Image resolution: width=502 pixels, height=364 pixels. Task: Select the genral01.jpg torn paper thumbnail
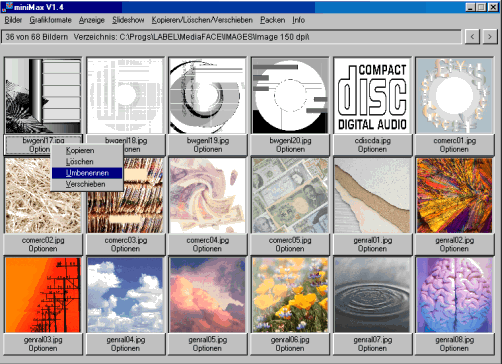click(372, 195)
